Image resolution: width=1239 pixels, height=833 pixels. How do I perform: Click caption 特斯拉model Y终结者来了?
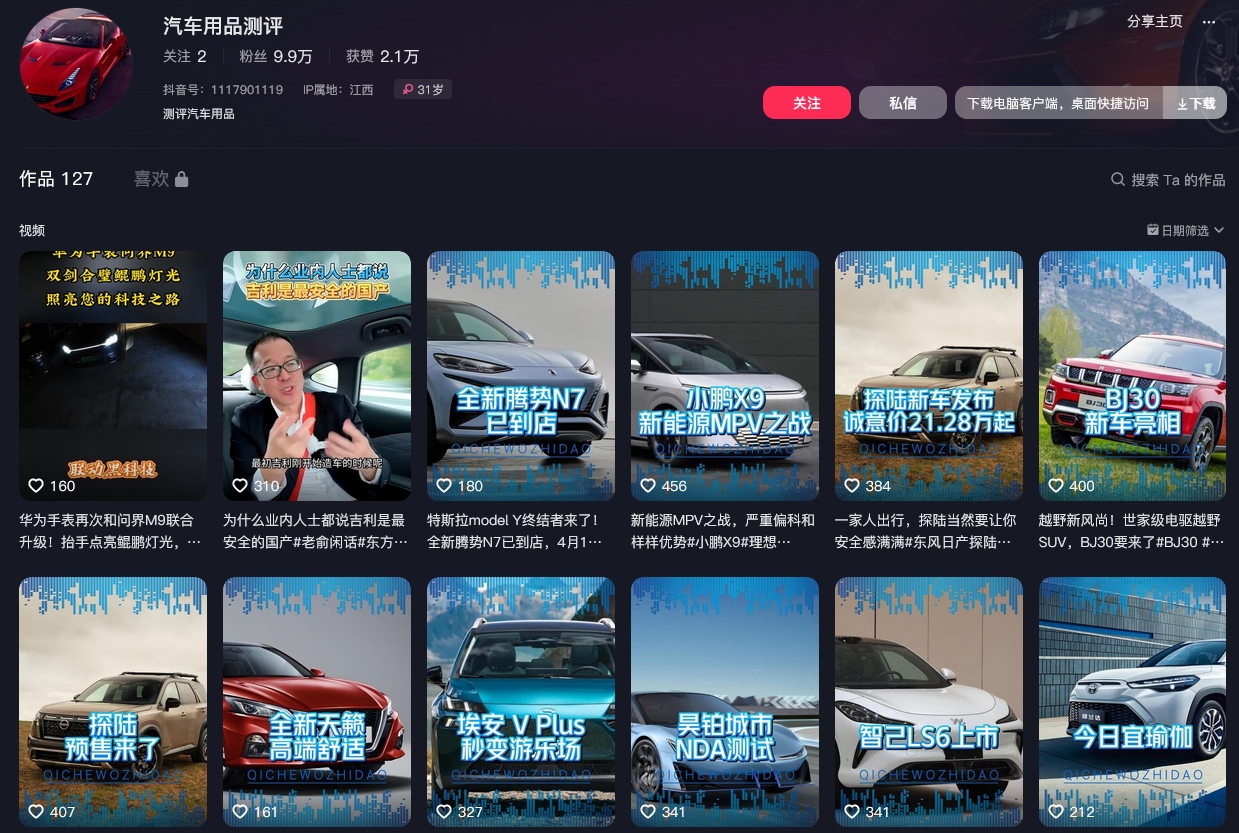(515, 531)
